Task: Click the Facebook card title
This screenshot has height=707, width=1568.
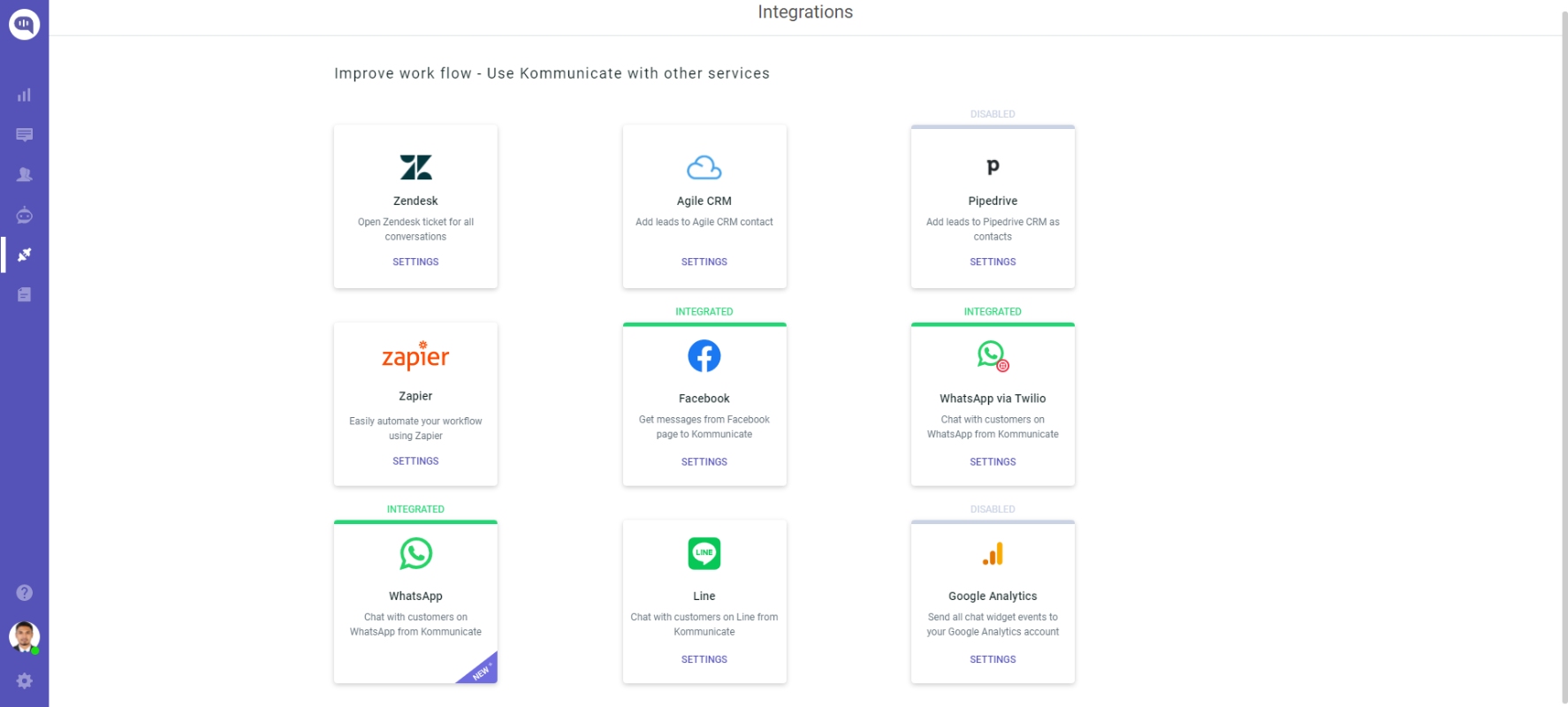Action: 704,399
